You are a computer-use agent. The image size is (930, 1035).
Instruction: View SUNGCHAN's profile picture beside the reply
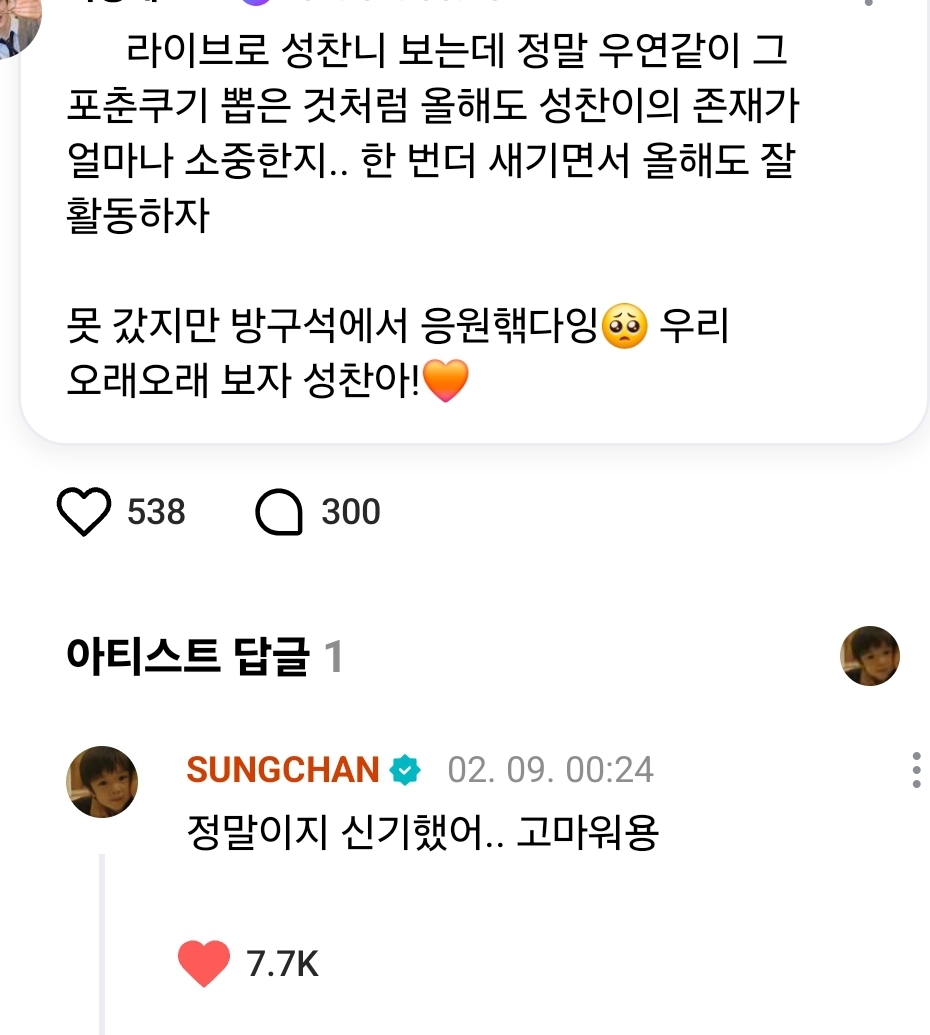[x=101, y=782]
